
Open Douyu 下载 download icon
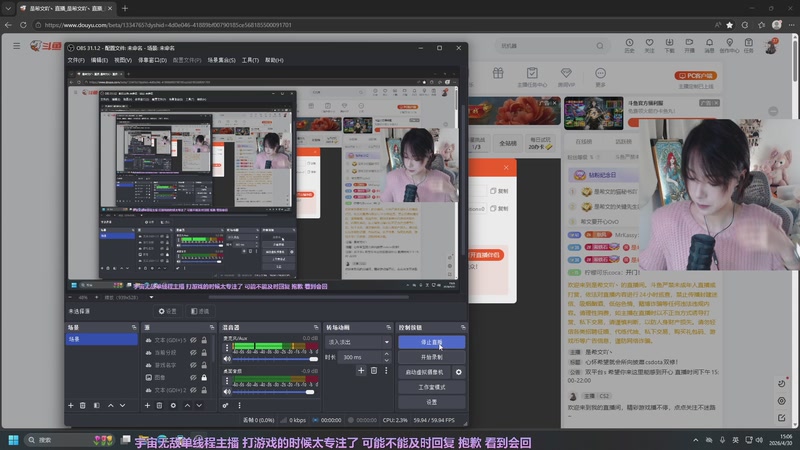[x=669, y=45]
